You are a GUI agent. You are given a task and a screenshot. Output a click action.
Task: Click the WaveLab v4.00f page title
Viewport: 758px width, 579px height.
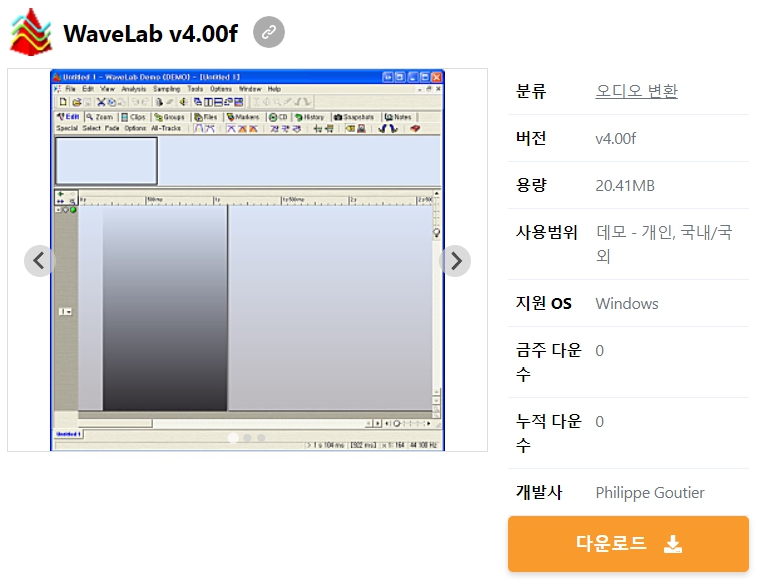[150, 33]
